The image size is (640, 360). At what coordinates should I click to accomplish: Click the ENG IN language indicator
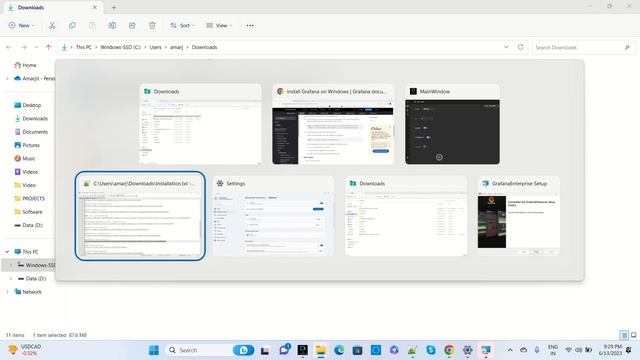click(553, 350)
